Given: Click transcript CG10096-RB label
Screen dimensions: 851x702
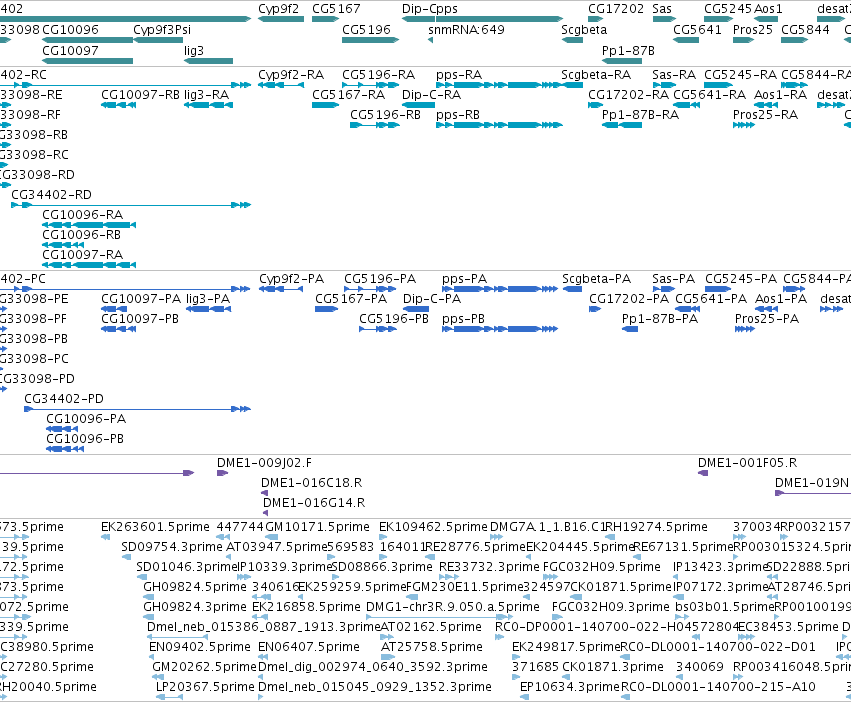Looking at the screenshot, I should tap(81, 235).
